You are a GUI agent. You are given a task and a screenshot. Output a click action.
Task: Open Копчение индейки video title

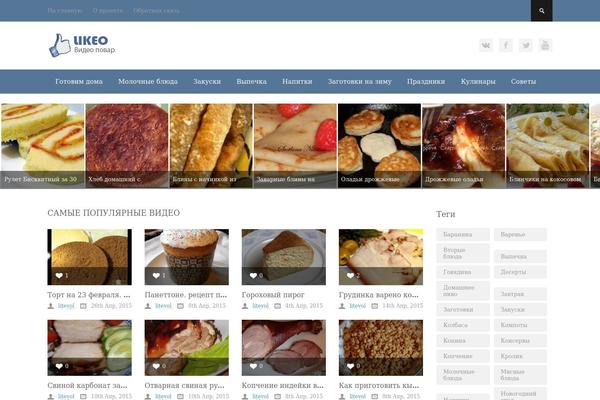pyautogui.click(x=282, y=385)
